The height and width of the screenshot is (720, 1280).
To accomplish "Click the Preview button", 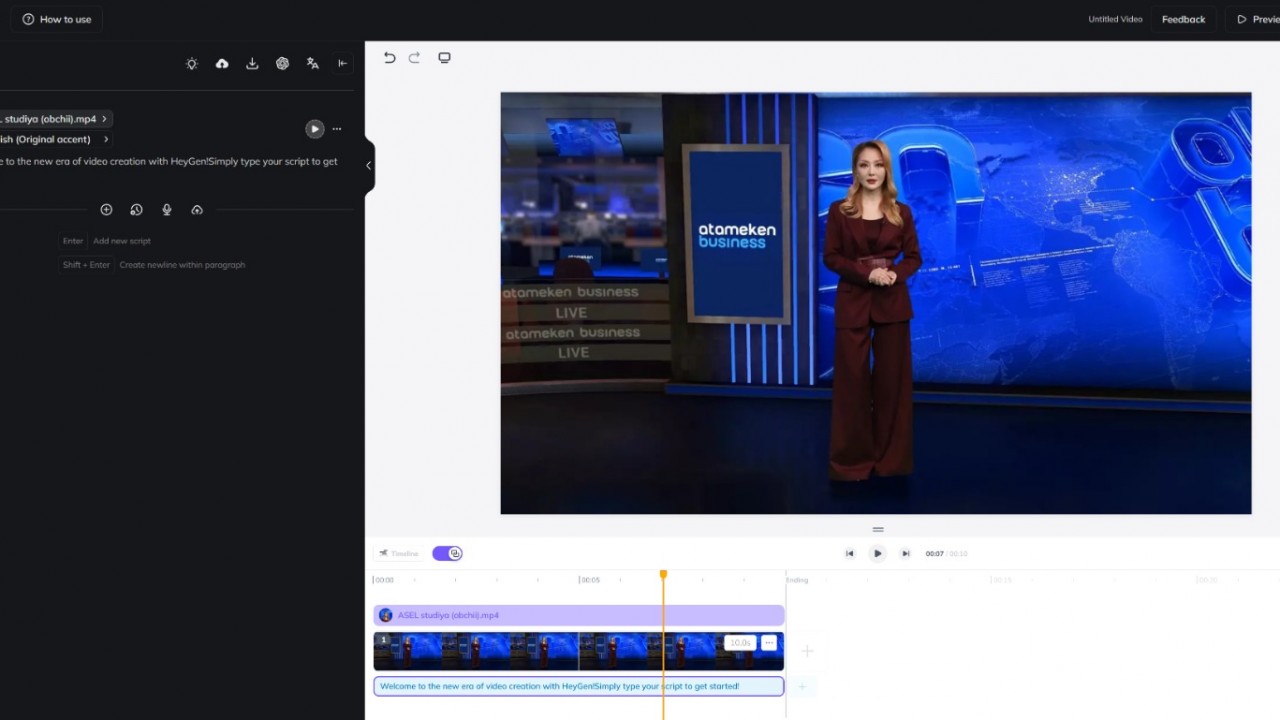I will 1257,19.
